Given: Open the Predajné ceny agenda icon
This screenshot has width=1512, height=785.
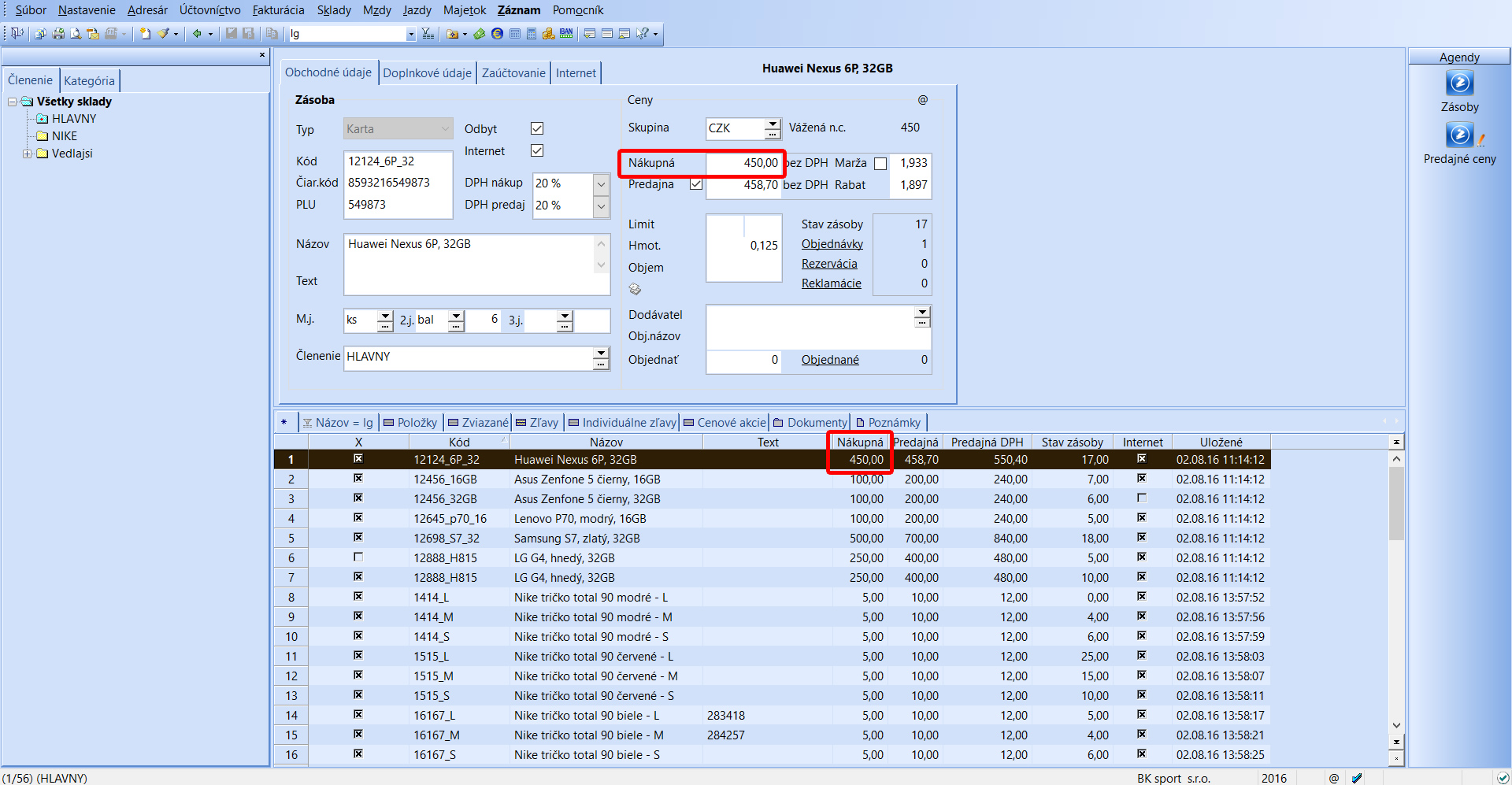Looking at the screenshot, I should click(x=1461, y=135).
